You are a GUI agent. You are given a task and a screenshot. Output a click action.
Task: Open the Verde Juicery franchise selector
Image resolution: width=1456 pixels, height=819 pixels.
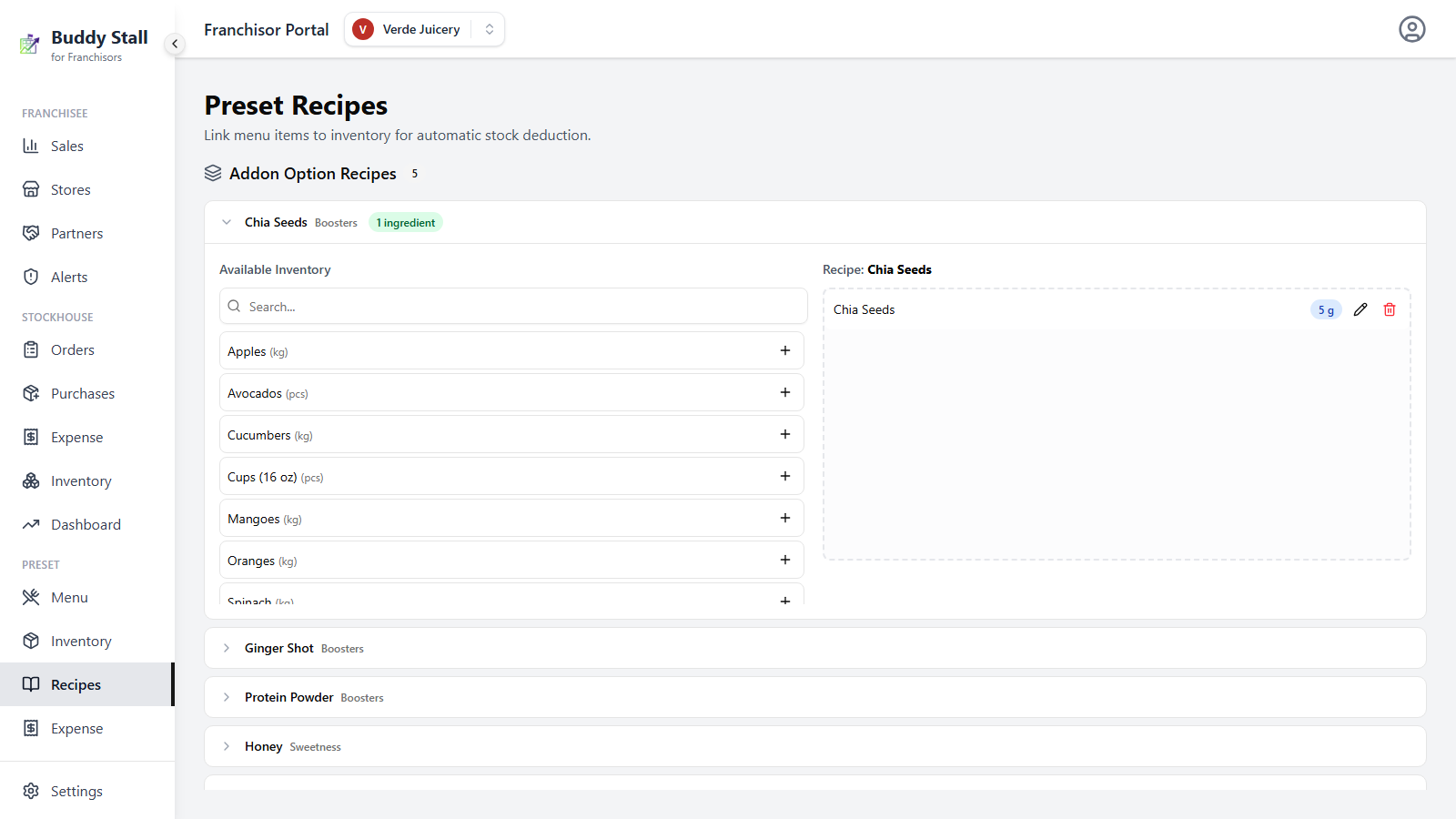[424, 29]
